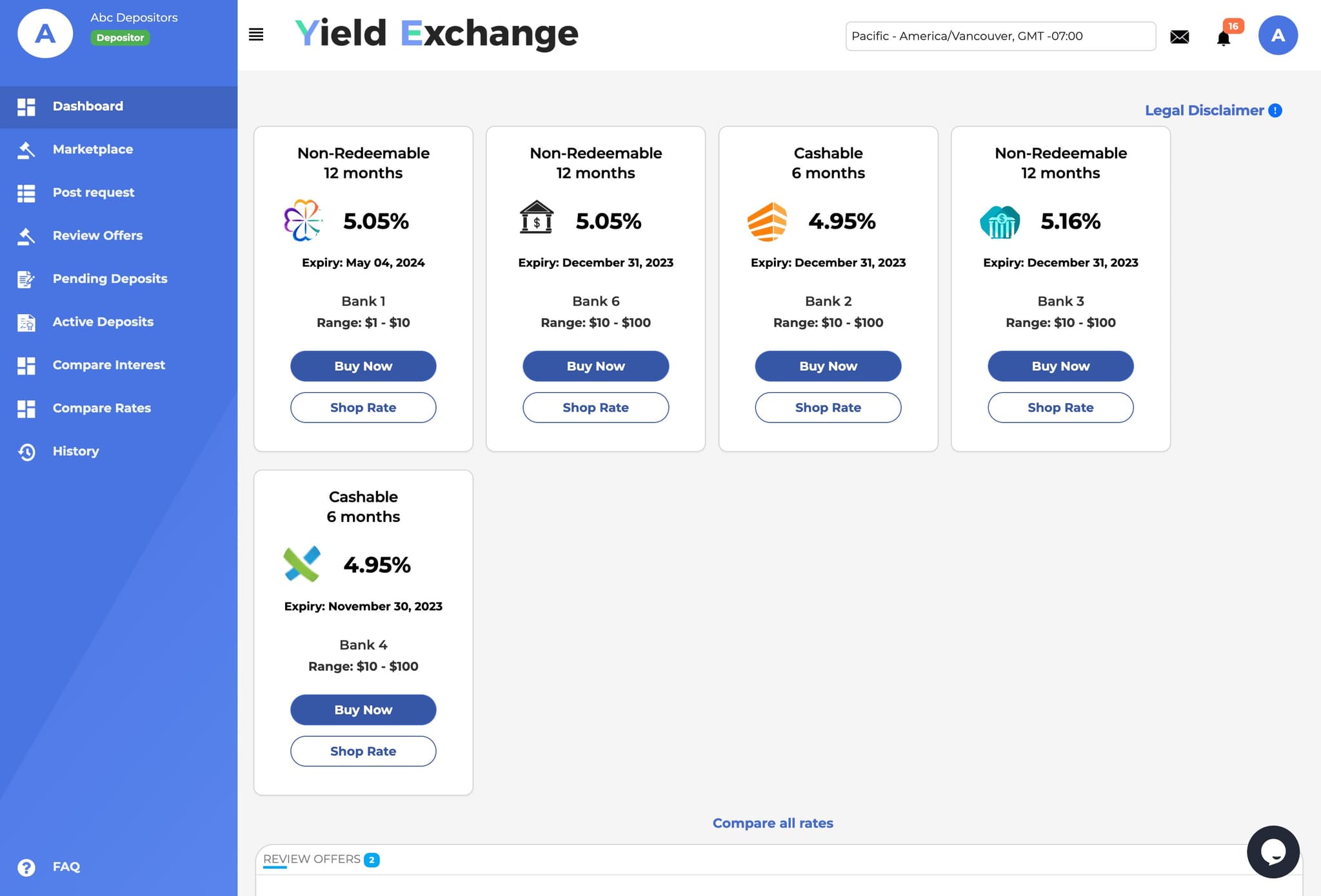Click the Bank 3 logo icon
This screenshot has width=1321, height=896.
[1000, 221]
